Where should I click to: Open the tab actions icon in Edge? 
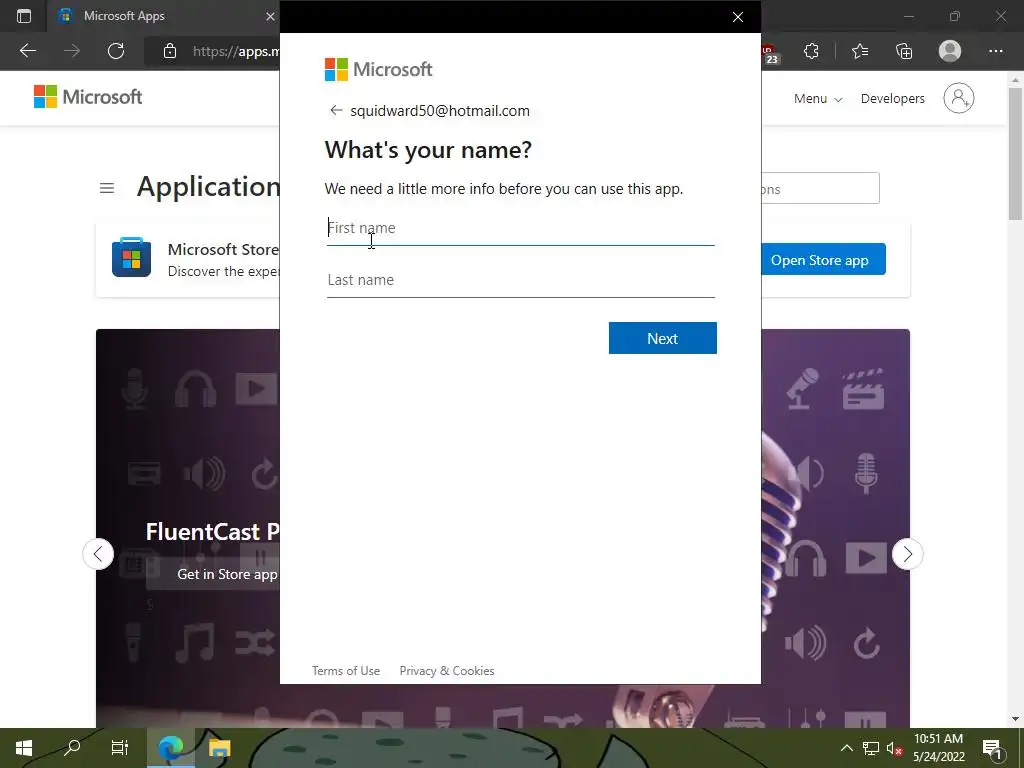24,16
